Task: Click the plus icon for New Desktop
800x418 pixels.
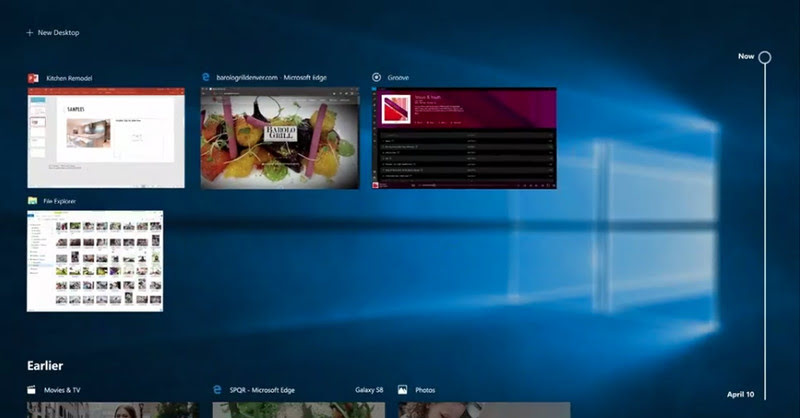Action: [x=30, y=33]
